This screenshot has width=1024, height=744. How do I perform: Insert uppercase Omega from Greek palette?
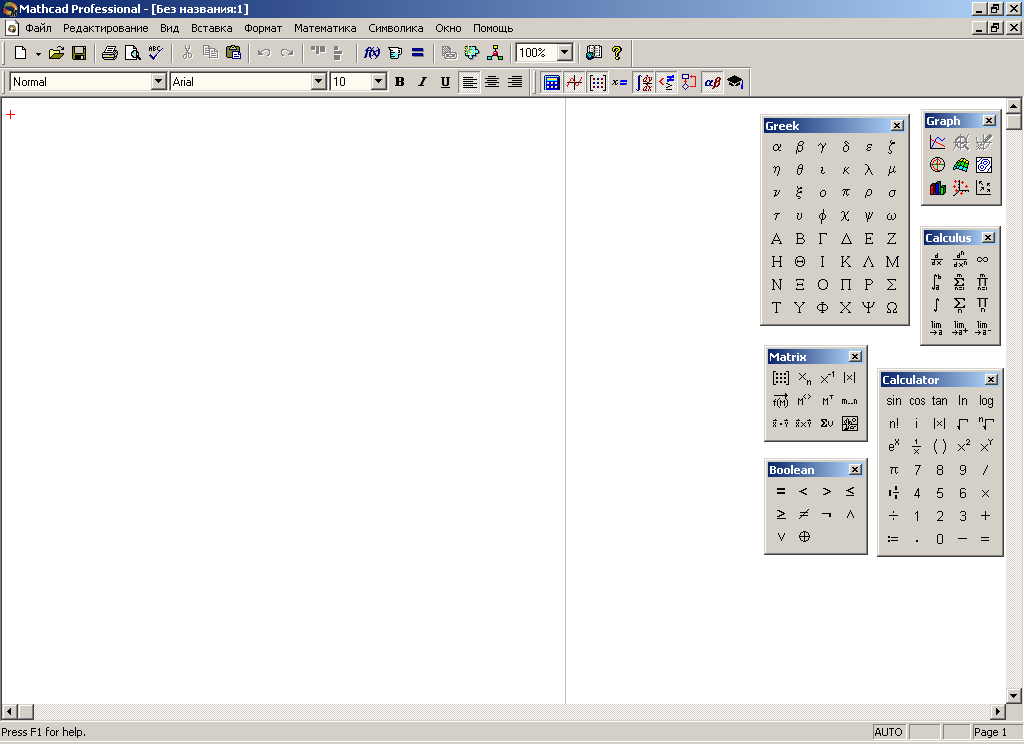(x=891, y=308)
